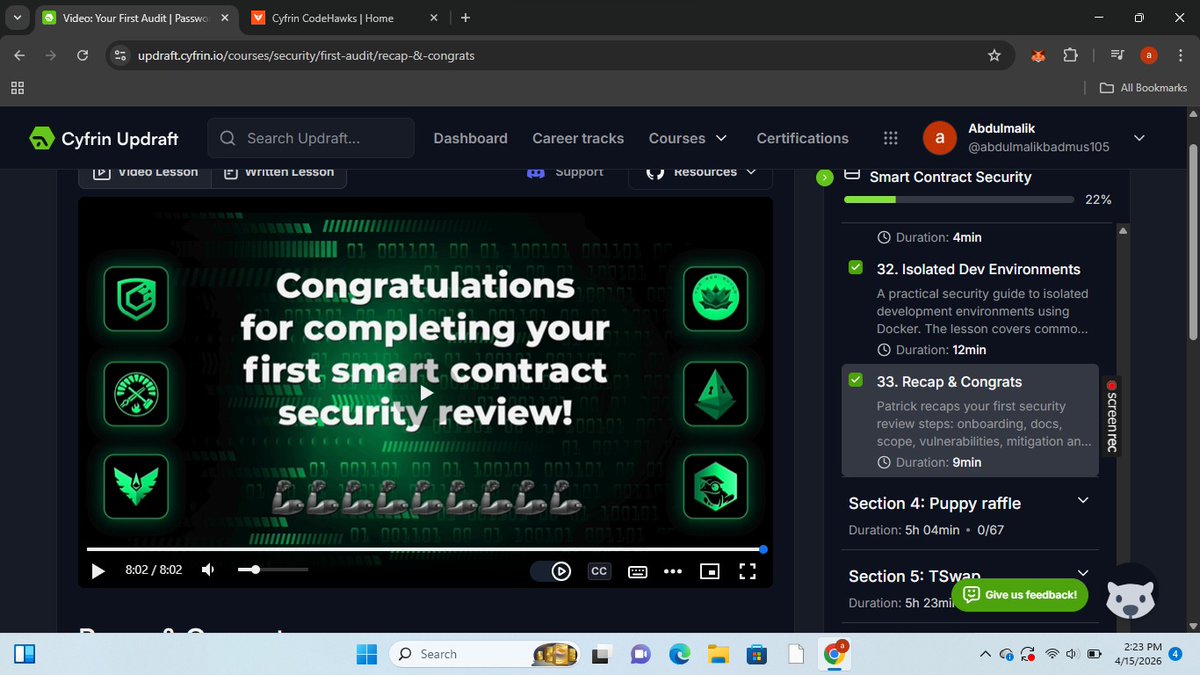The height and width of the screenshot is (675, 1200).
Task: Click the orange user avatar icon
Action: pyautogui.click(x=939, y=138)
